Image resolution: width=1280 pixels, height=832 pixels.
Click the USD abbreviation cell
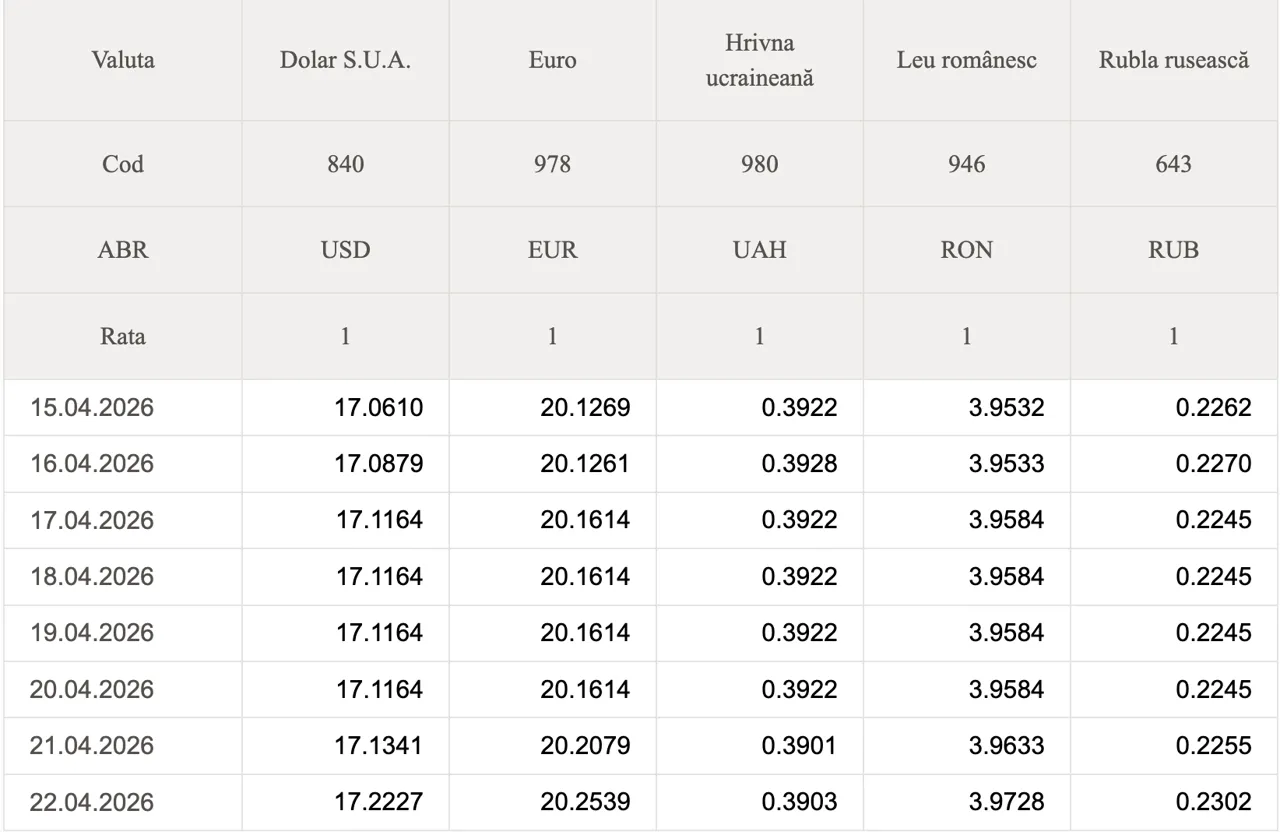345,250
